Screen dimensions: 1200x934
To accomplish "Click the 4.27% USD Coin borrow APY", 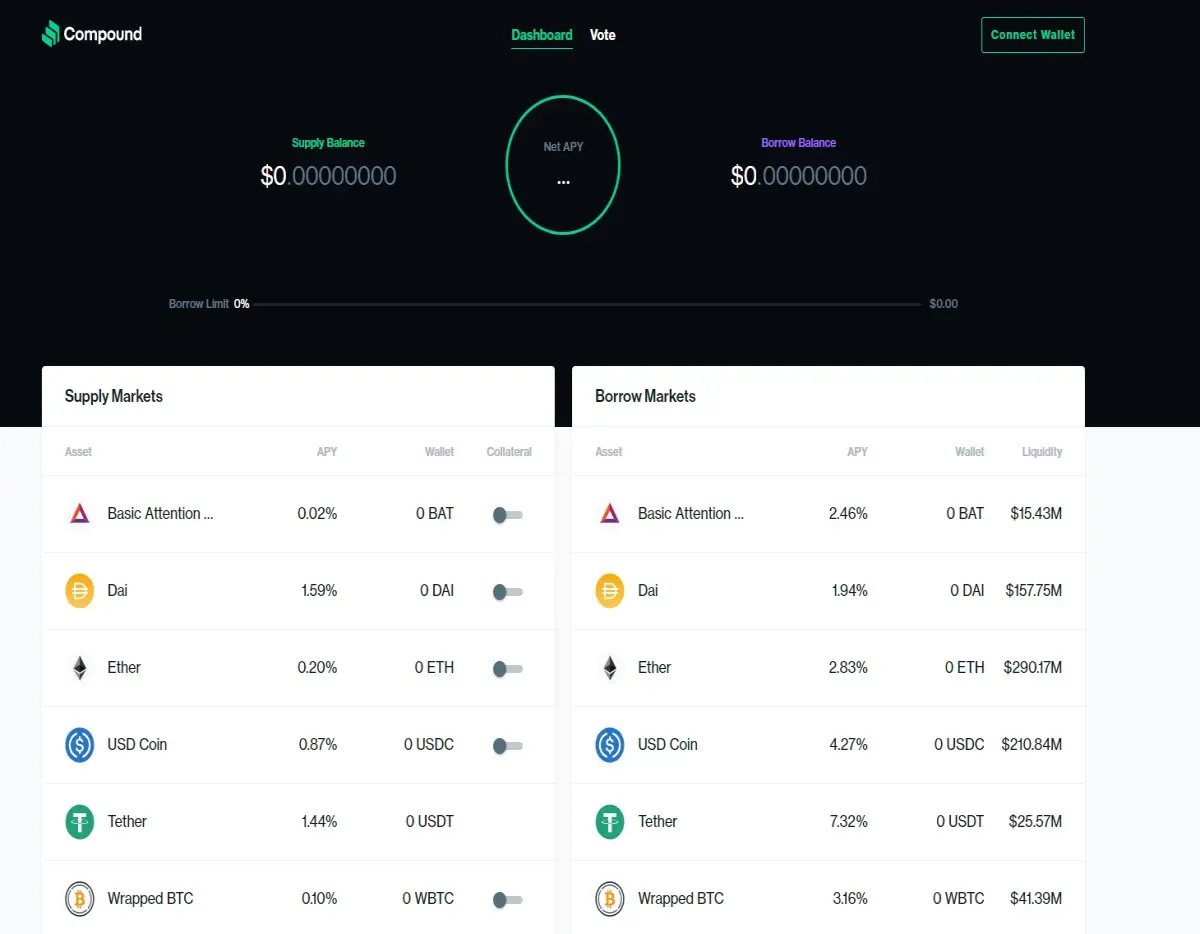I will tap(848, 744).
